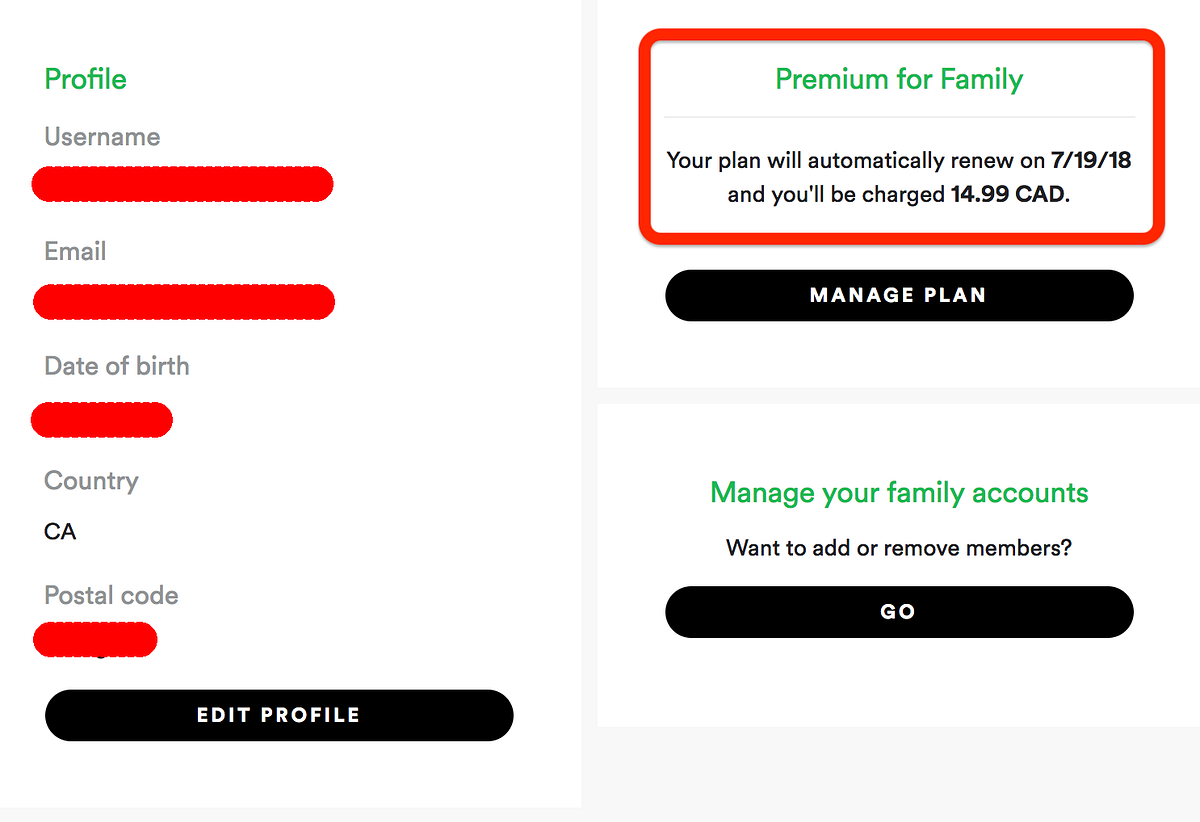Click the EDIT PROFILE button
1200x822 pixels.
[x=278, y=715]
